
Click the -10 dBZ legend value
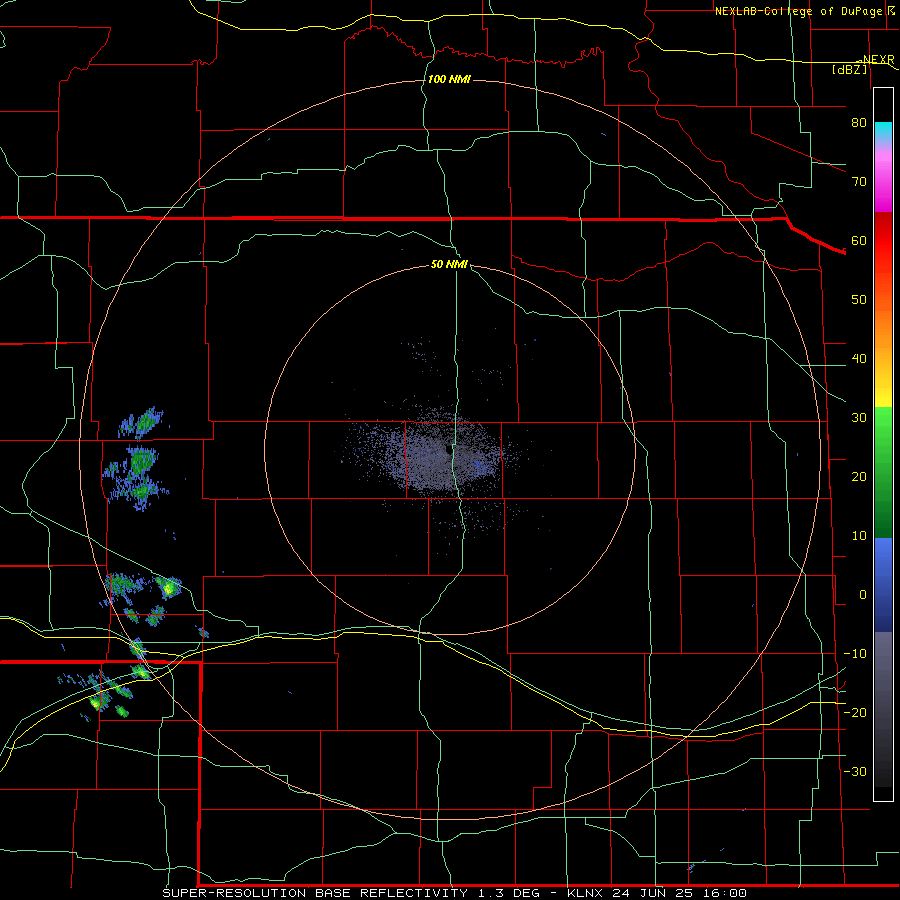855,654
